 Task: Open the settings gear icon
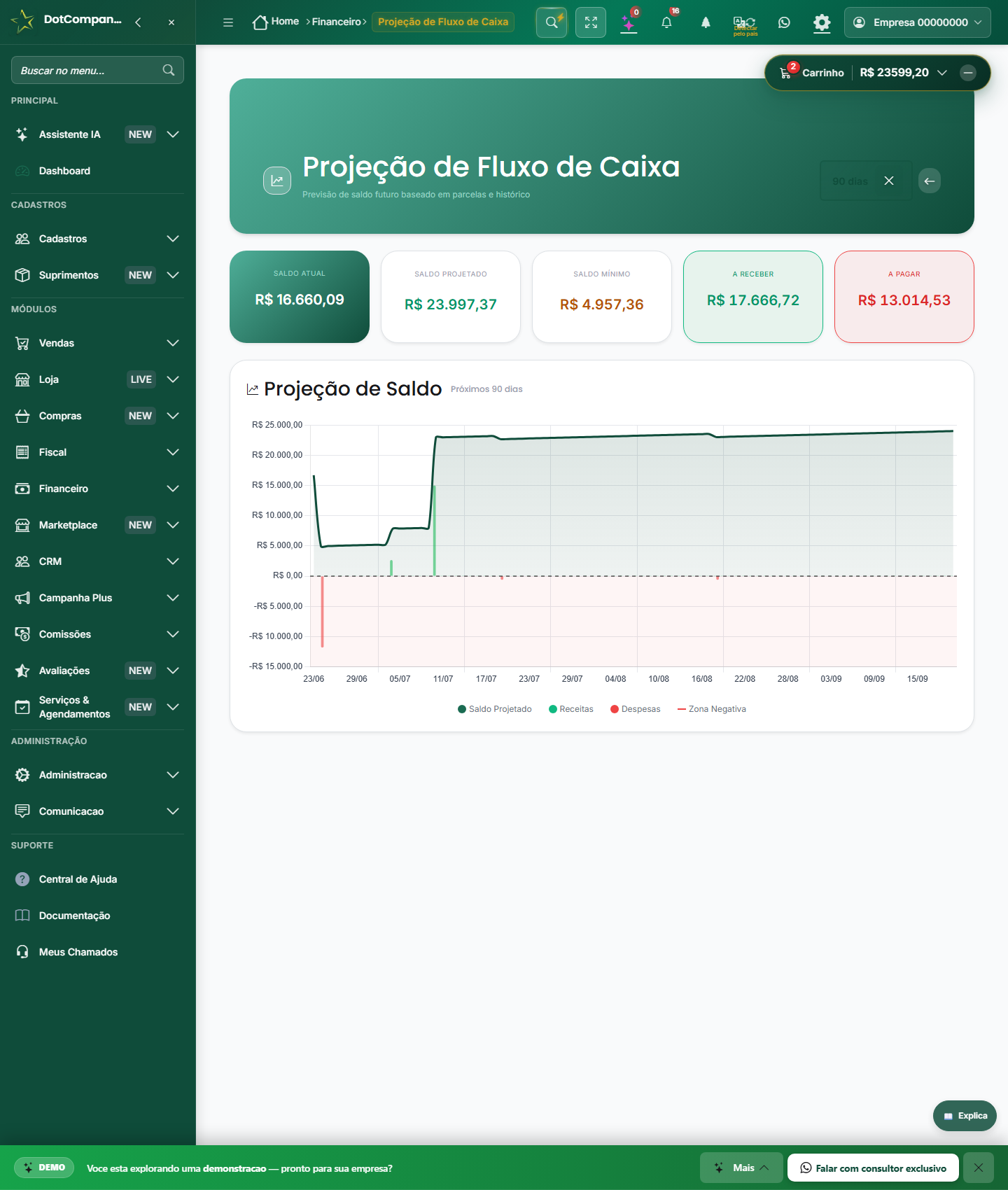point(822,22)
